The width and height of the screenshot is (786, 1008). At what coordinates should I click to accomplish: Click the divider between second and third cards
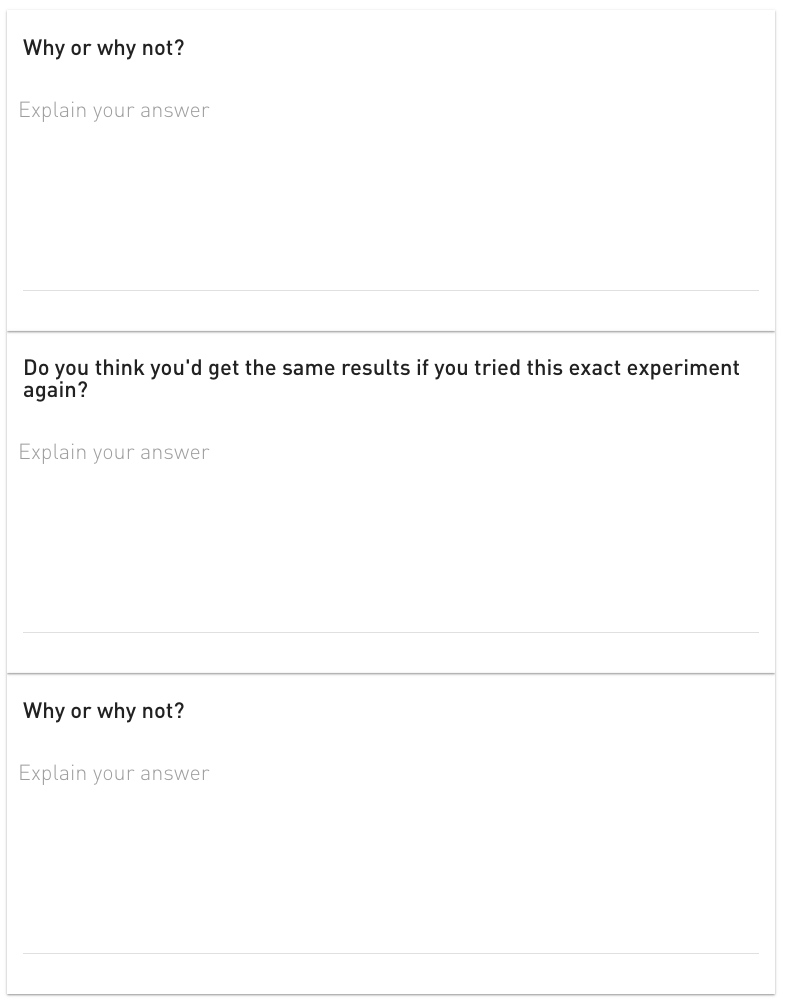click(x=391, y=674)
